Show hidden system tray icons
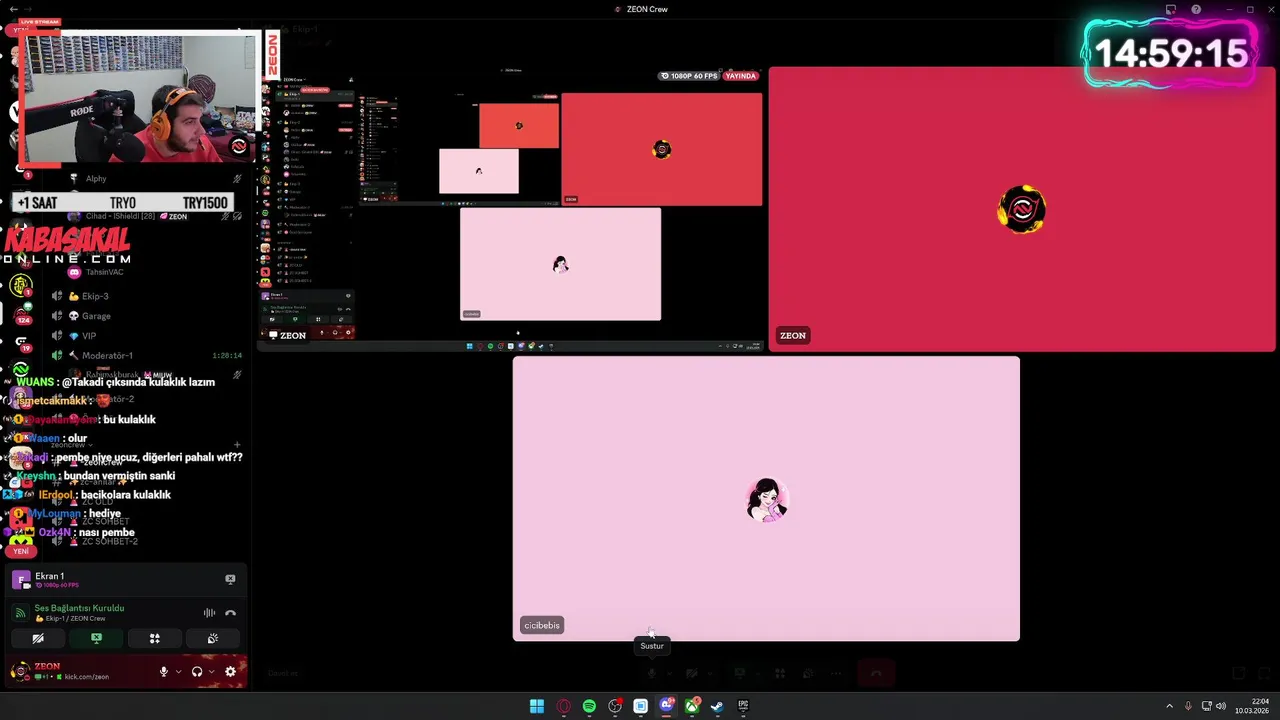 (1169, 706)
